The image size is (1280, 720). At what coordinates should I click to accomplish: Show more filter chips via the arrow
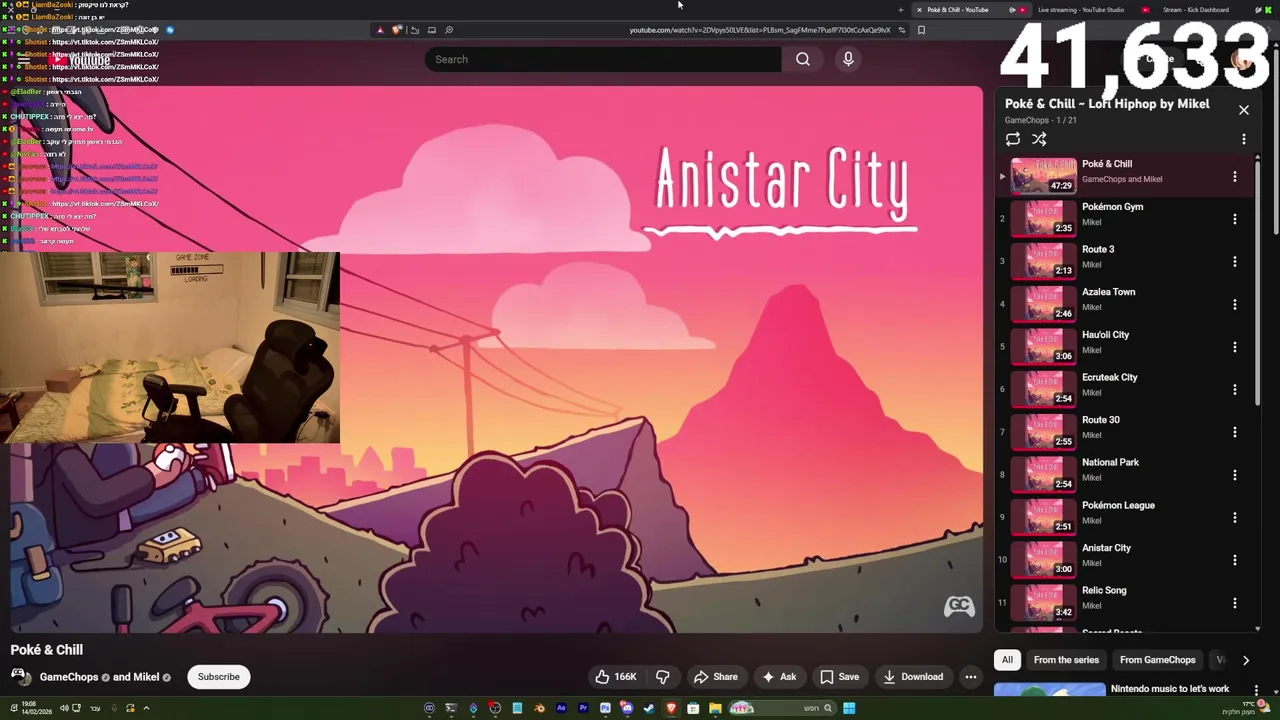tap(1246, 660)
